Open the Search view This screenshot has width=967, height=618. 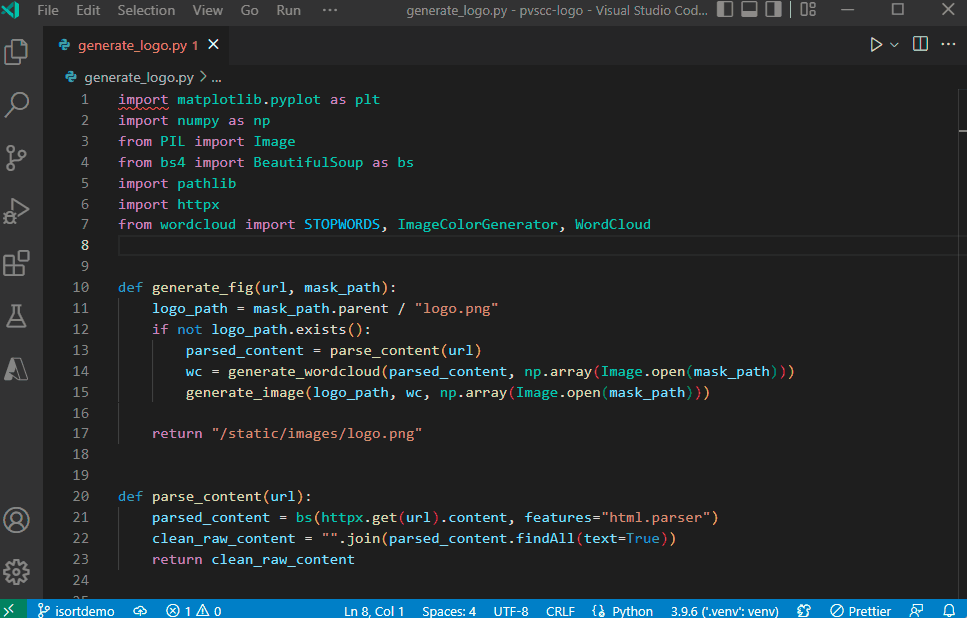pyautogui.click(x=16, y=104)
